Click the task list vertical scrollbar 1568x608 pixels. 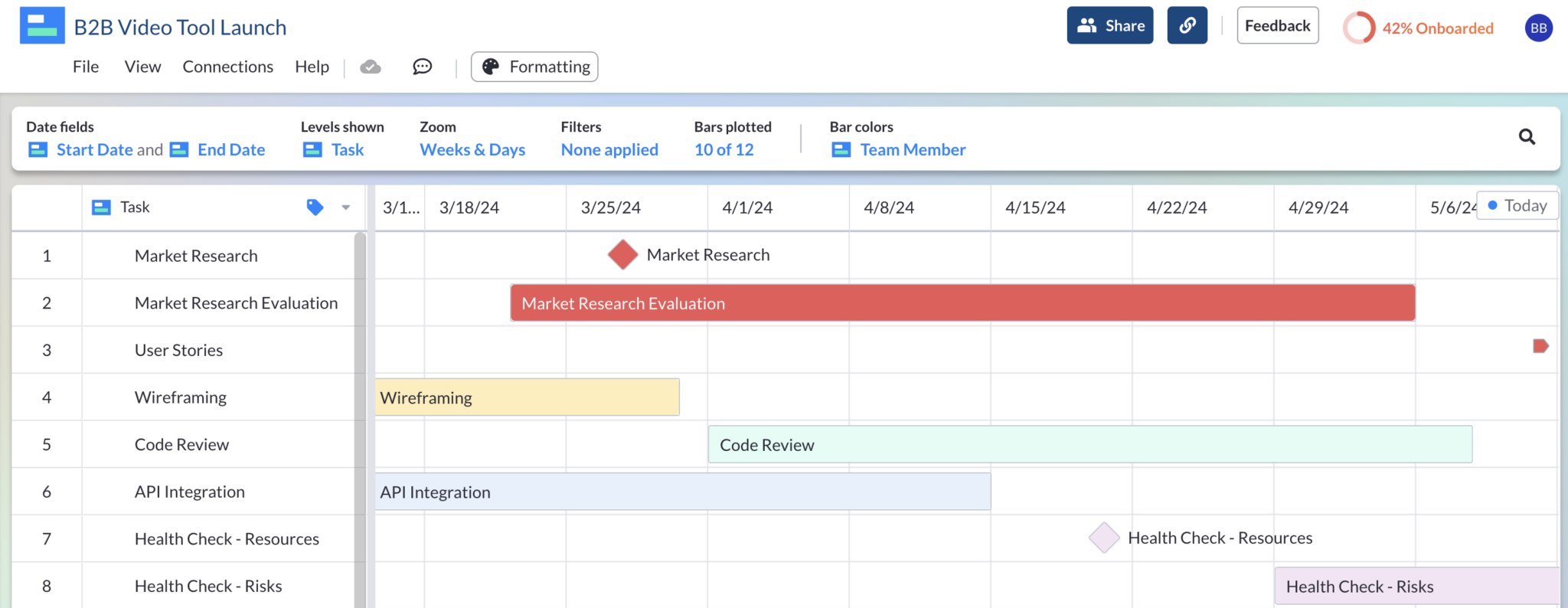[x=360, y=420]
